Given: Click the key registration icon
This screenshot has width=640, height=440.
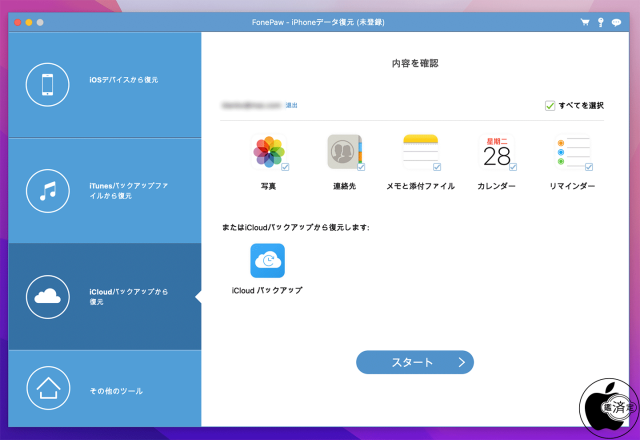Looking at the screenshot, I should 600,22.
